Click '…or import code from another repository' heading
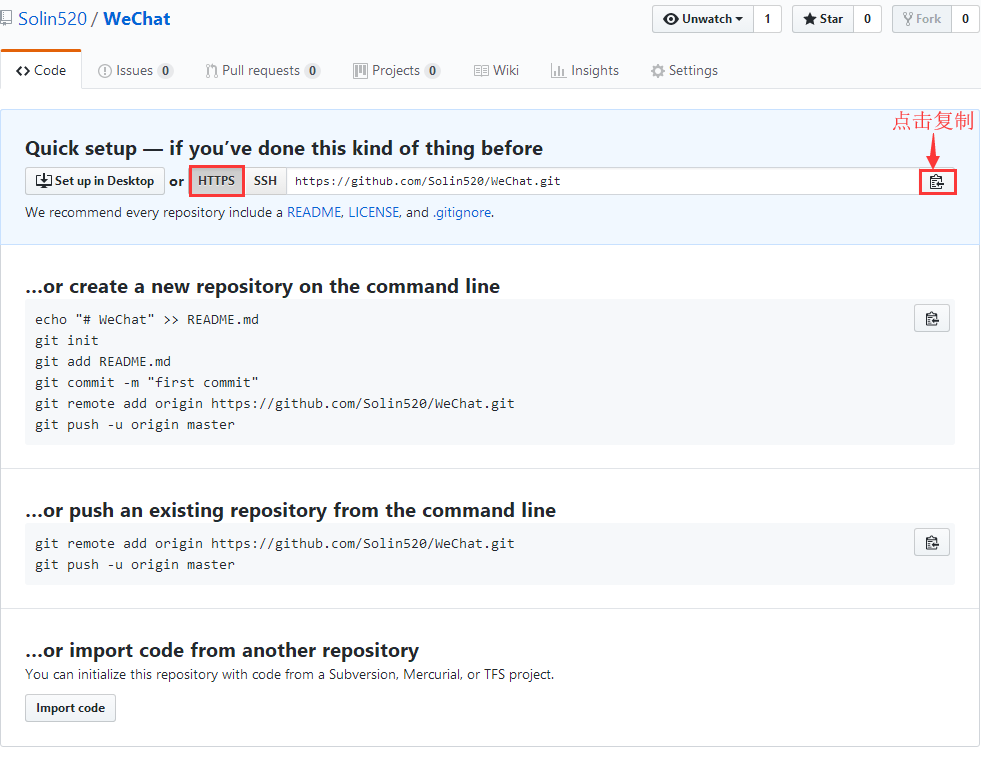Image resolution: width=981 pixels, height=758 pixels. pos(222,650)
